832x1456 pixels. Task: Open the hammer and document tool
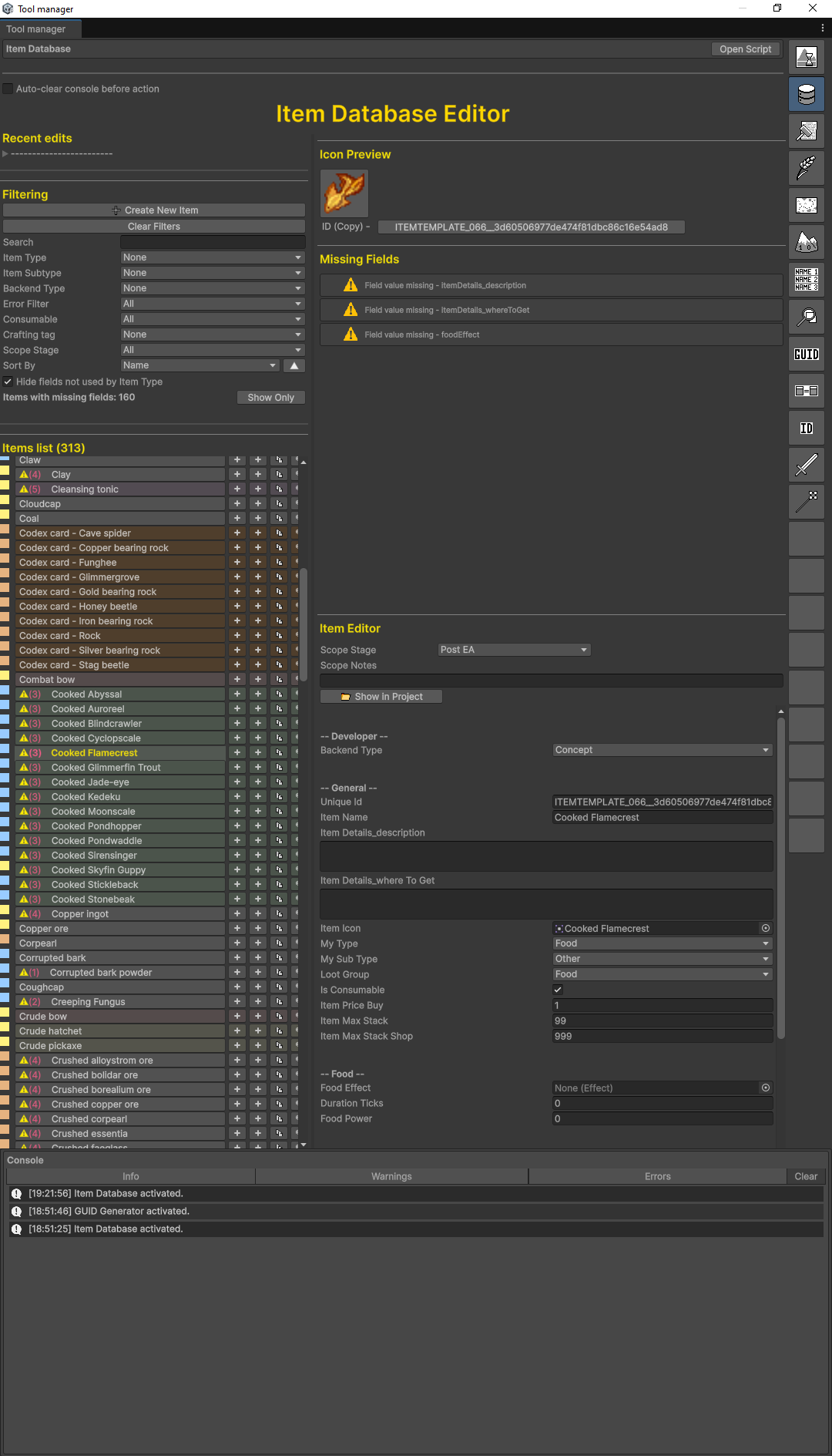[x=807, y=131]
